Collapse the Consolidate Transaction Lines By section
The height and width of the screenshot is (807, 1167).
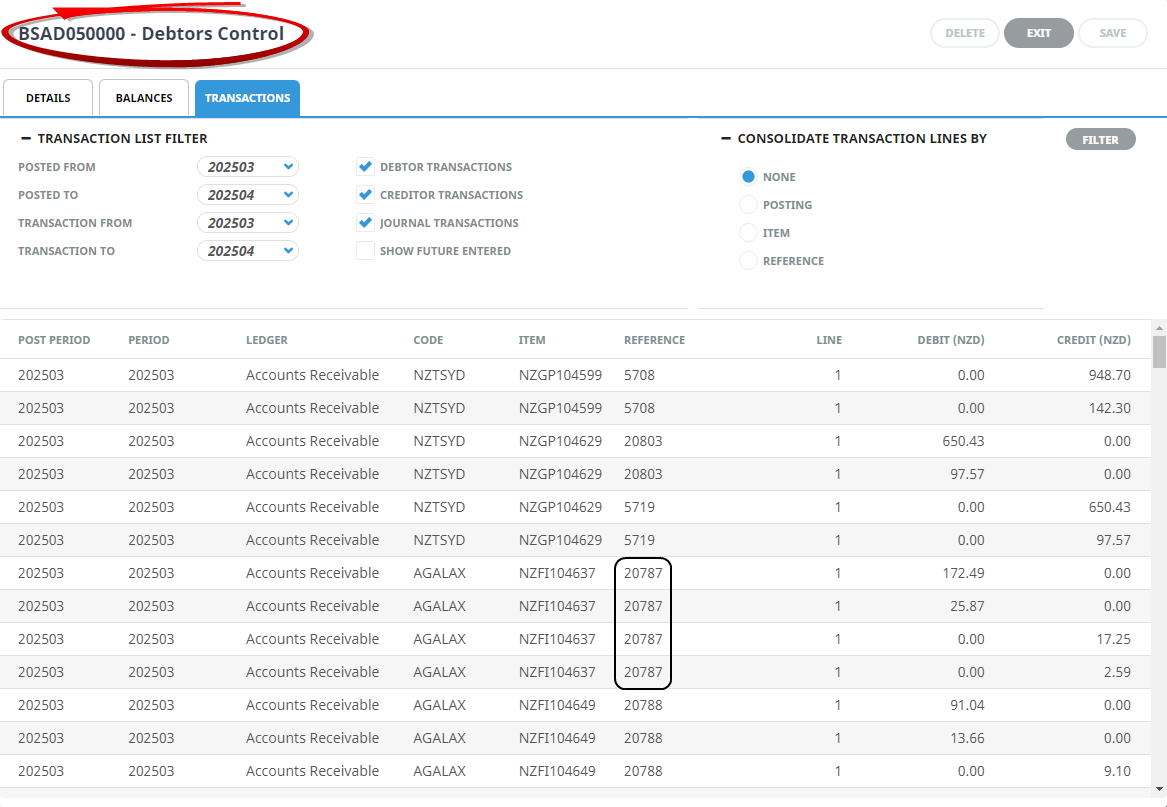point(726,139)
